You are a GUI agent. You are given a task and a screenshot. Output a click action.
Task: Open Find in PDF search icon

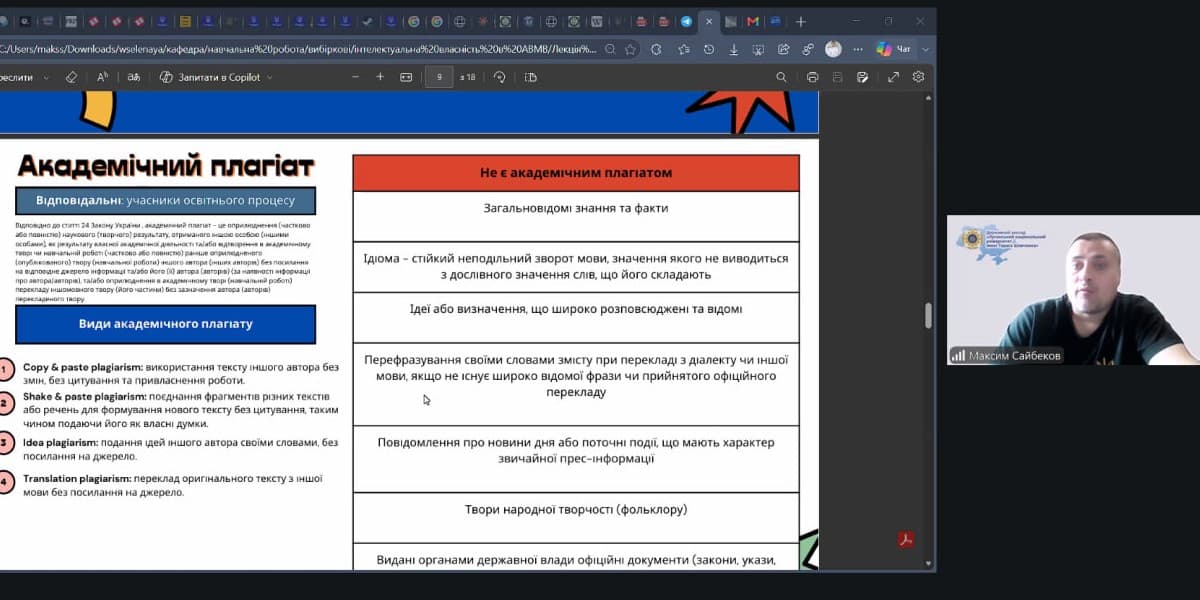click(x=782, y=77)
